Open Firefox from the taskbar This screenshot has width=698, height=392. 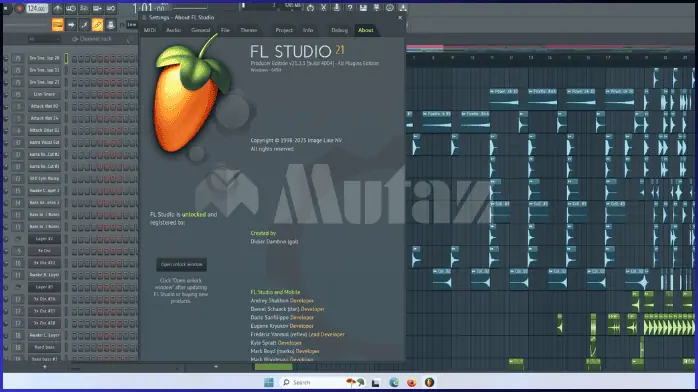[411, 382]
